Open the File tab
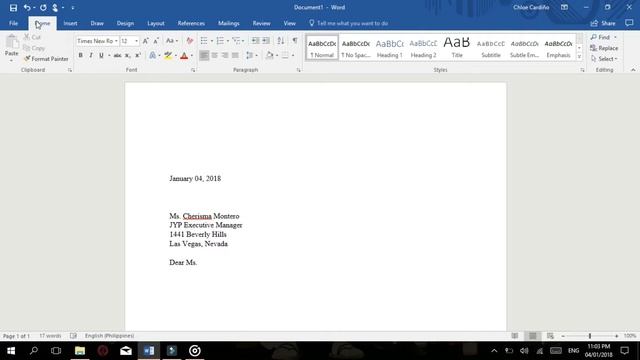 point(13,23)
